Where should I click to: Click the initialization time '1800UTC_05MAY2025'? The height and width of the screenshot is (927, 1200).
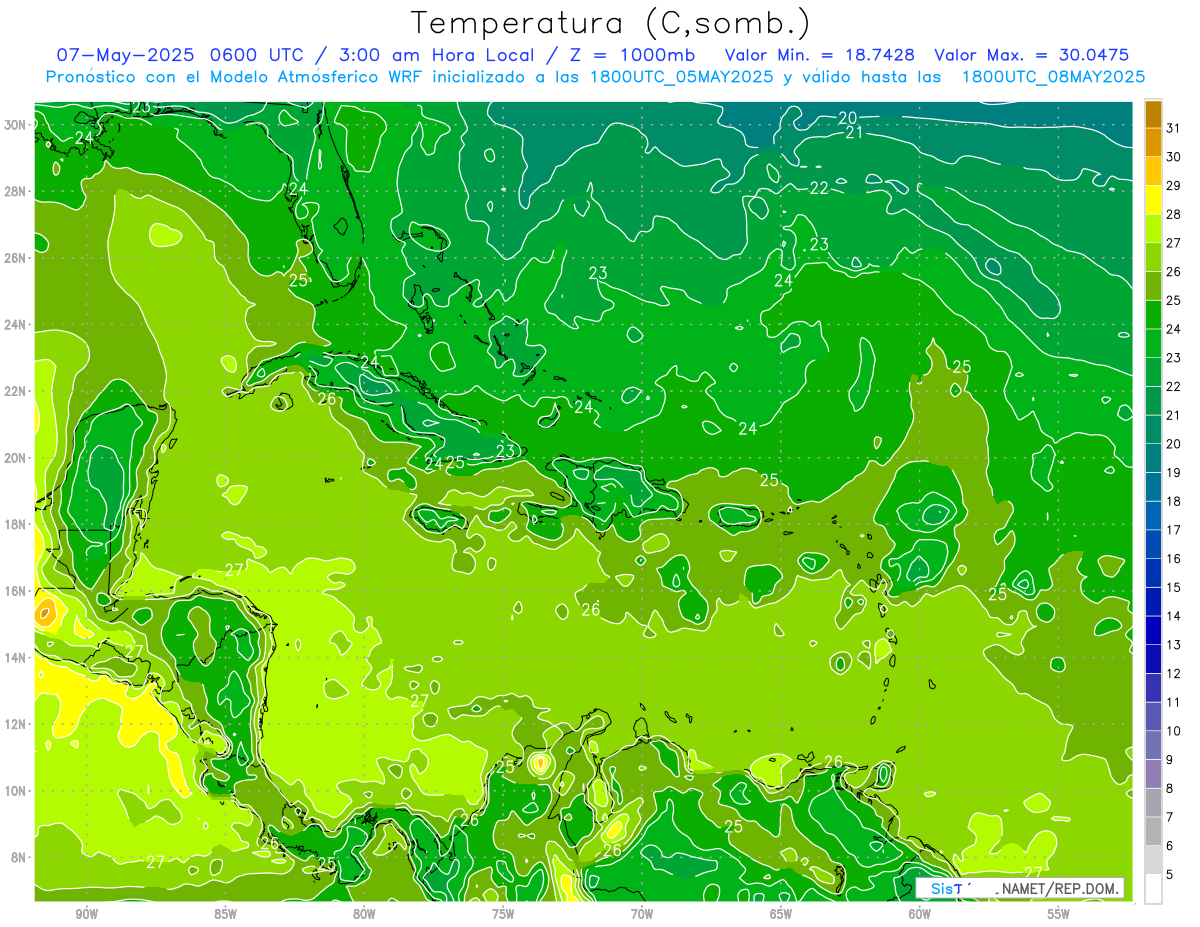point(681,77)
